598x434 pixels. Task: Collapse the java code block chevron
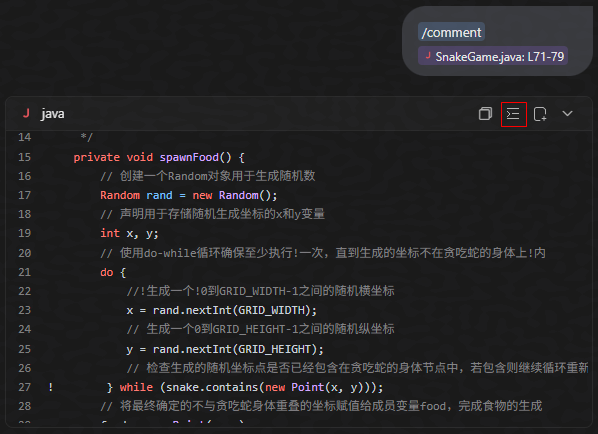567,114
